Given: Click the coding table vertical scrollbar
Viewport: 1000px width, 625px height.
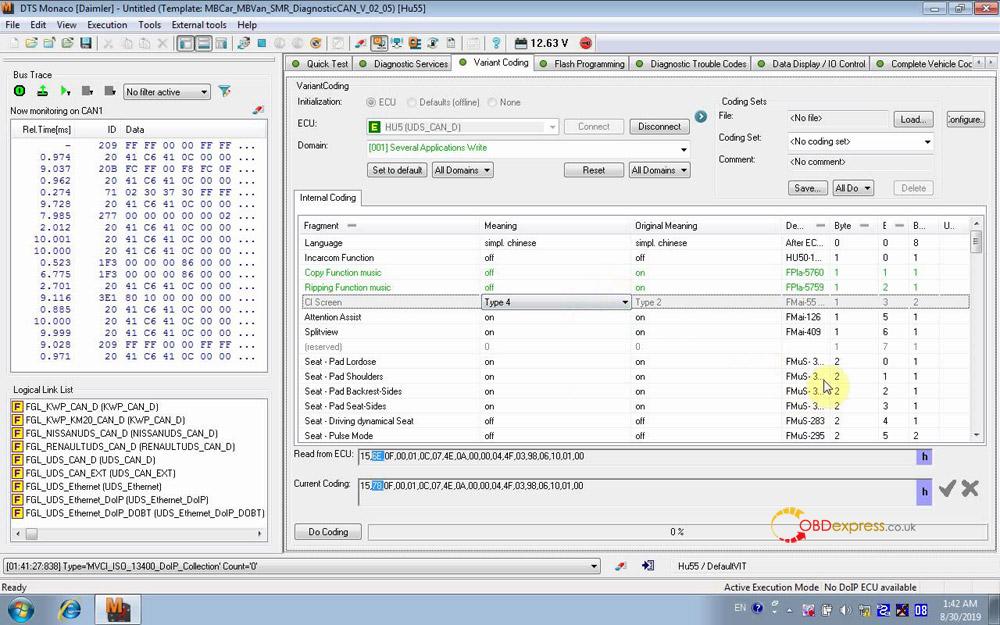Looking at the screenshot, I should pyautogui.click(x=976, y=330).
